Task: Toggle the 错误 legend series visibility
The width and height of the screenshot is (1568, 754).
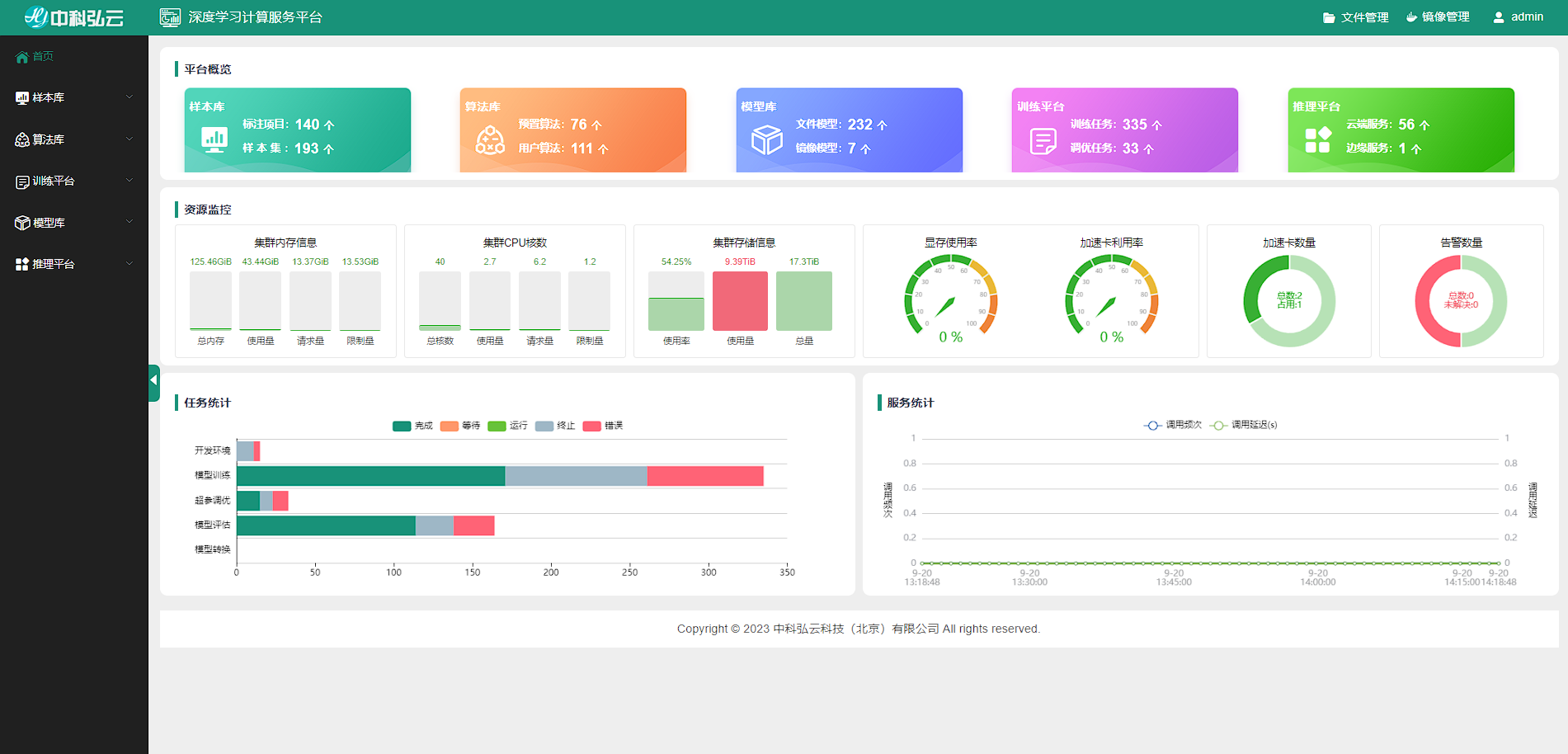Action: click(603, 426)
